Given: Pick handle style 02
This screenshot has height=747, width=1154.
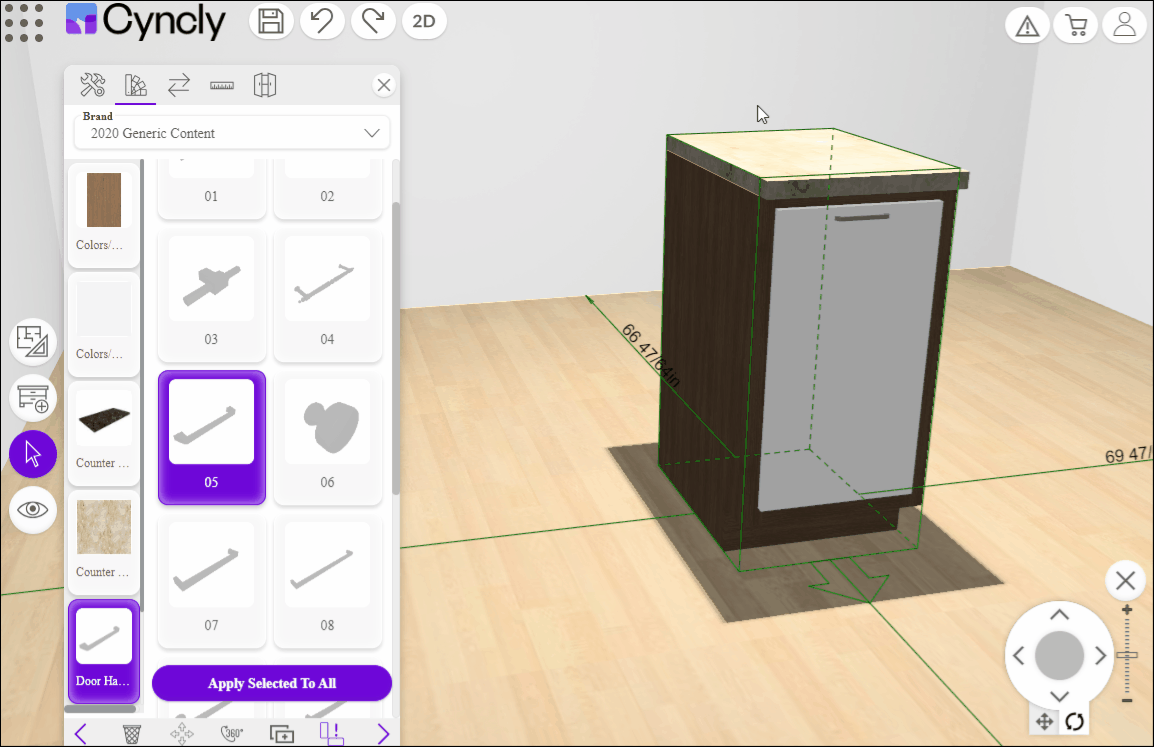Looking at the screenshot, I should pyautogui.click(x=328, y=188).
